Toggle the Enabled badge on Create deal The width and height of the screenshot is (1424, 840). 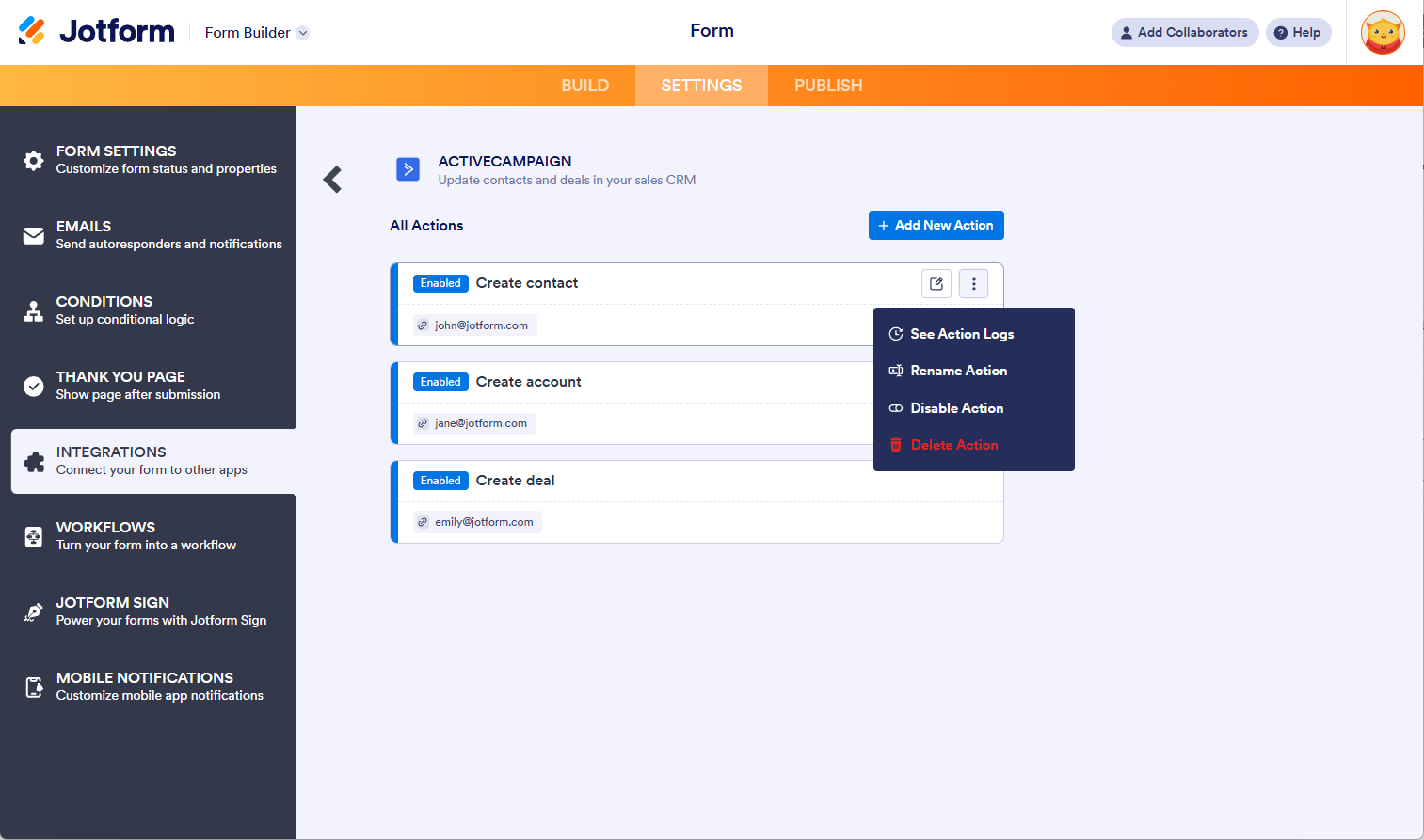tap(440, 481)
